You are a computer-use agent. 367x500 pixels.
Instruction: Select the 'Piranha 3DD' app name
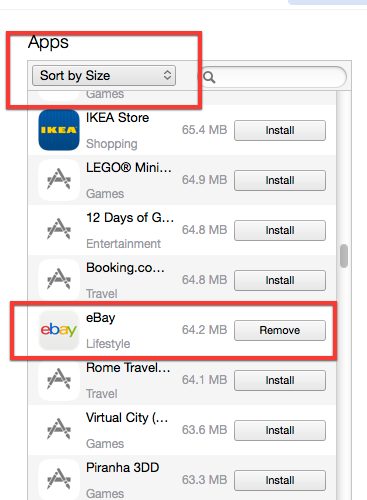point(122,468)
